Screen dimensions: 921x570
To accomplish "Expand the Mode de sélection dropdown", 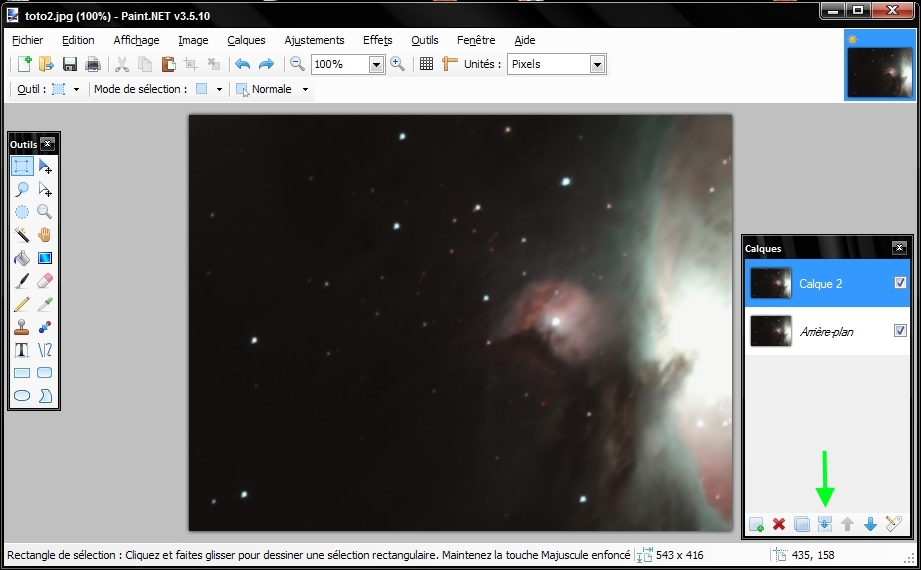I will (219, 89).
